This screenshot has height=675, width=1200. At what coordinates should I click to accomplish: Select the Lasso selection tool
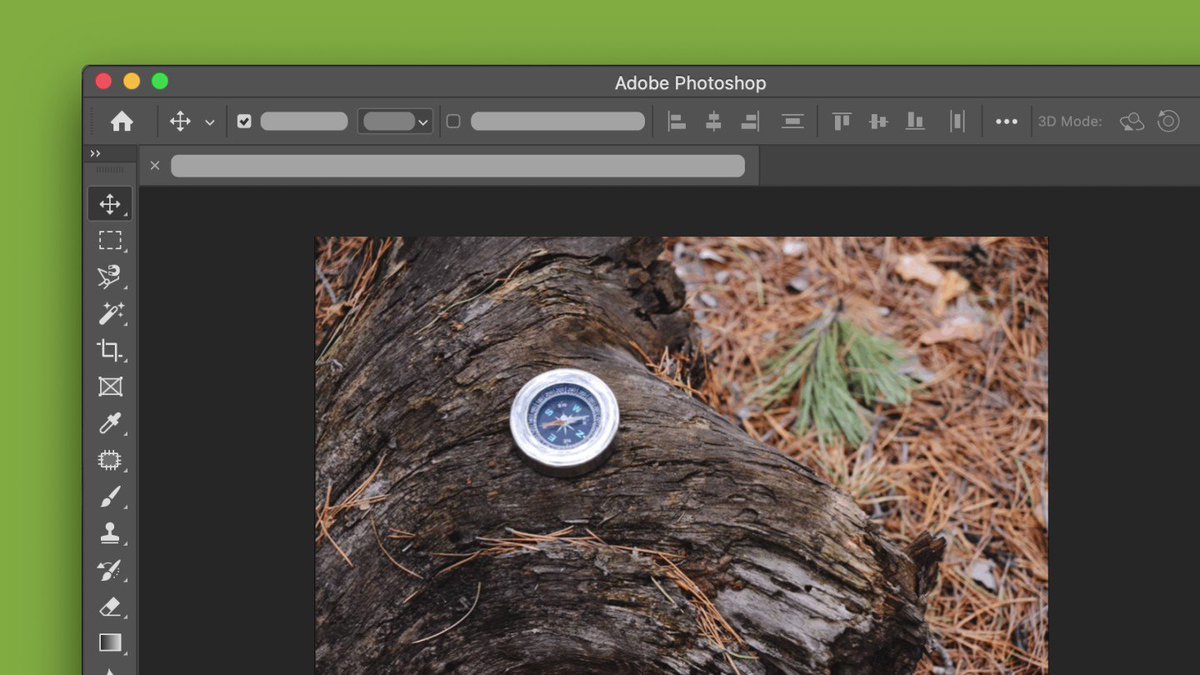[110, 277]
